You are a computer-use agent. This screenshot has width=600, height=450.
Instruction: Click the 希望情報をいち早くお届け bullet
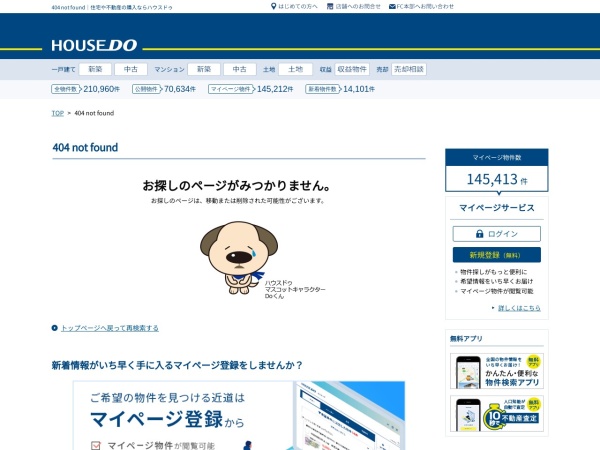[x=496, y=281]
